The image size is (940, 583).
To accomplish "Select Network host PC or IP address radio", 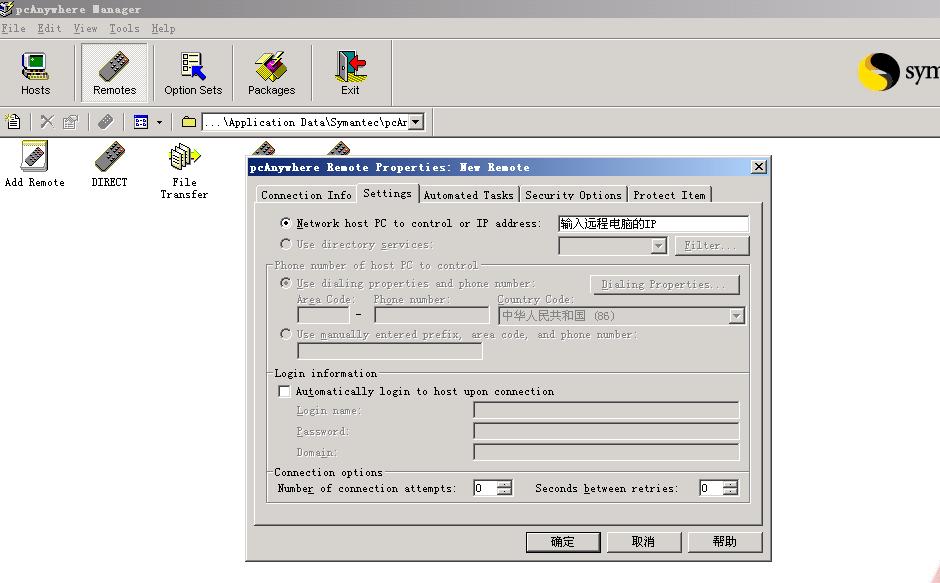I will (x=286, y=223).
